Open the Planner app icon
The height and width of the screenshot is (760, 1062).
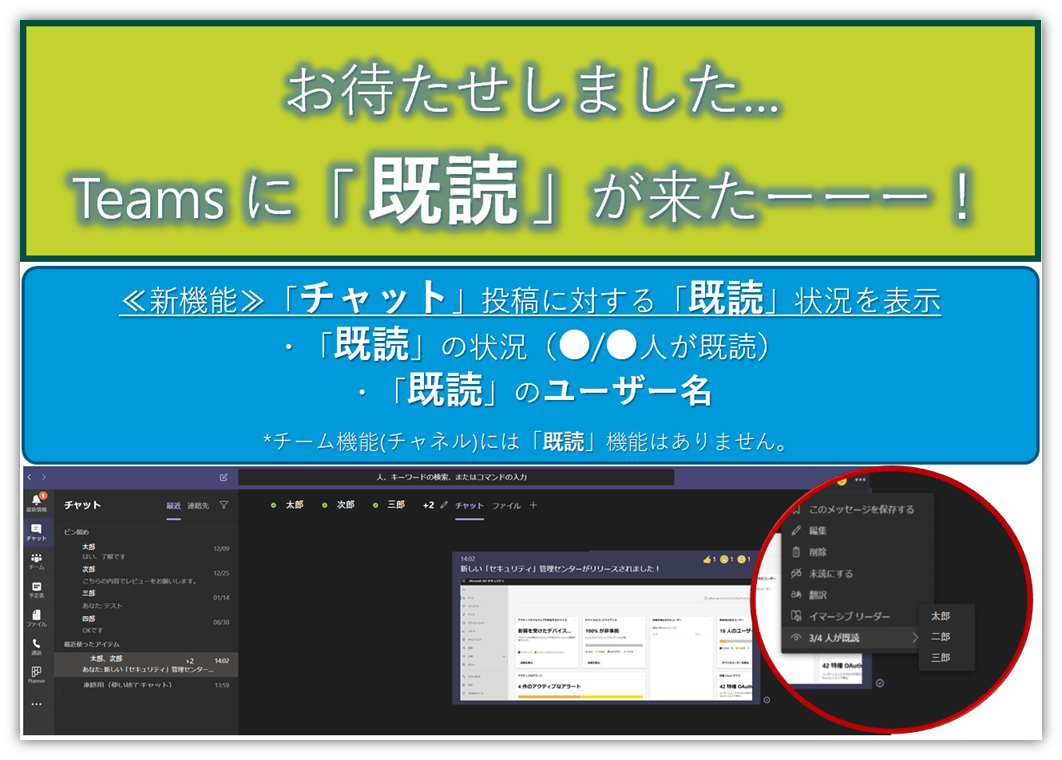coord(37,674)
